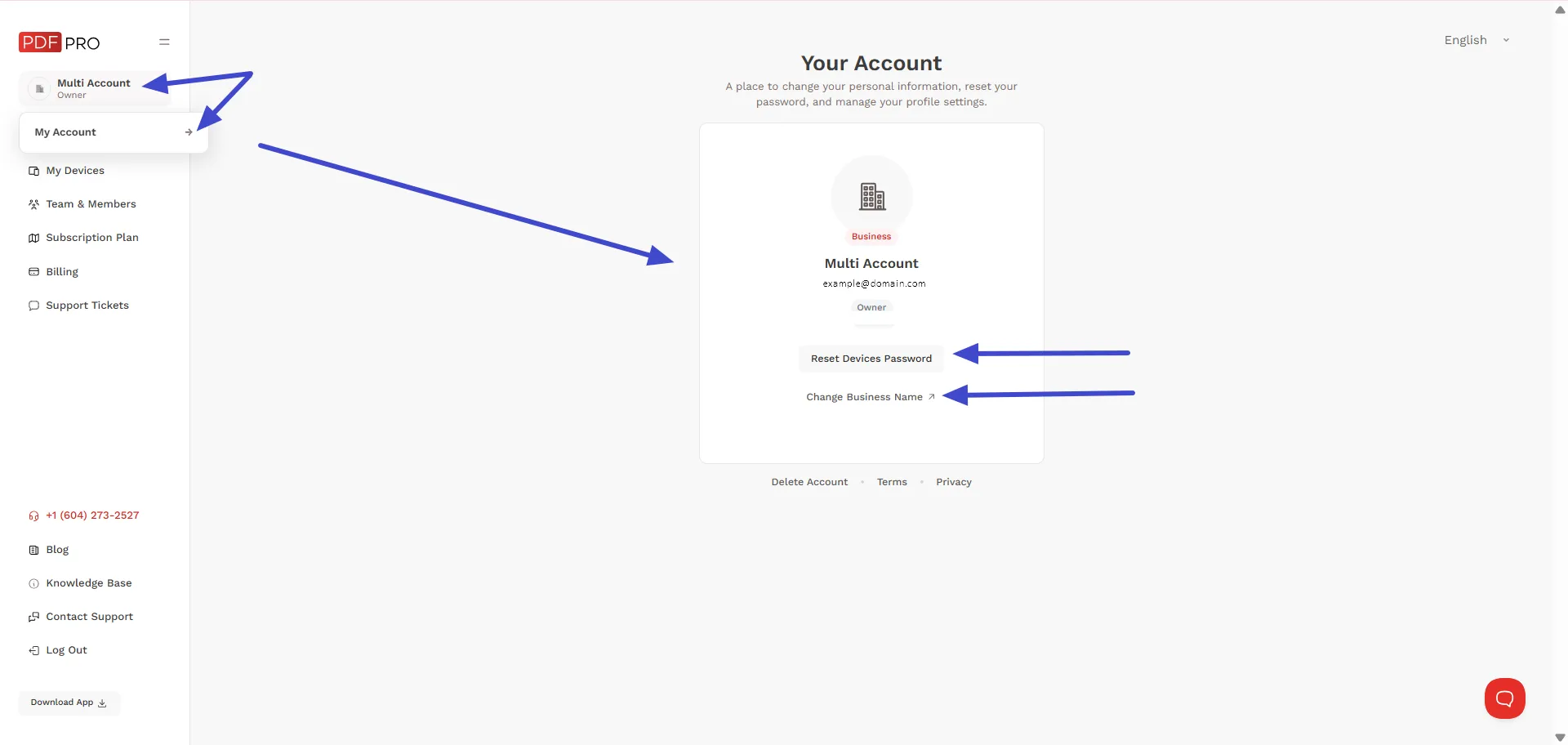The height and width of the screenshot is (745, 1568).
Task: Open the red live chat bubble
Action: coord(1504,698)
